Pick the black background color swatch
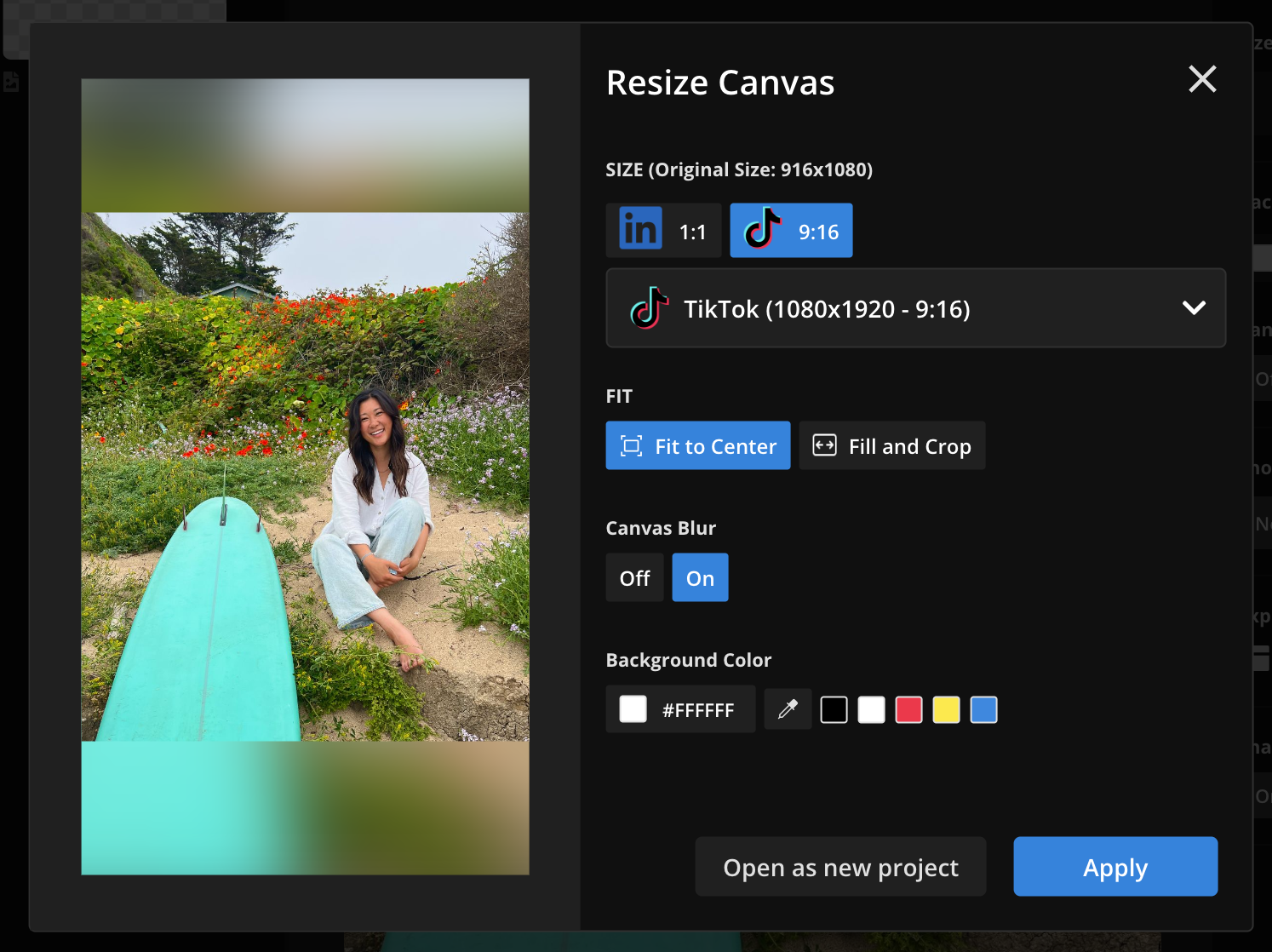Image resolution: width=1272 pixels, height=952 pixels. (x=834, y=709)
